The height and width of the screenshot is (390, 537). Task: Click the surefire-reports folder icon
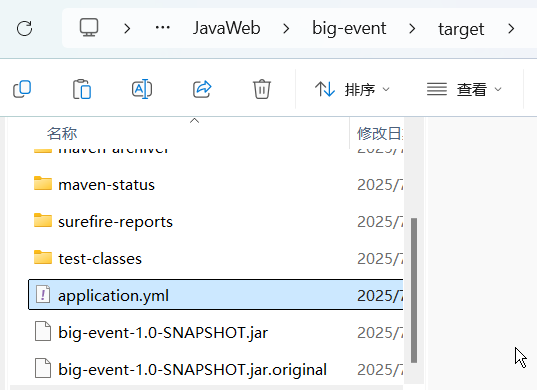coord(43,220)
